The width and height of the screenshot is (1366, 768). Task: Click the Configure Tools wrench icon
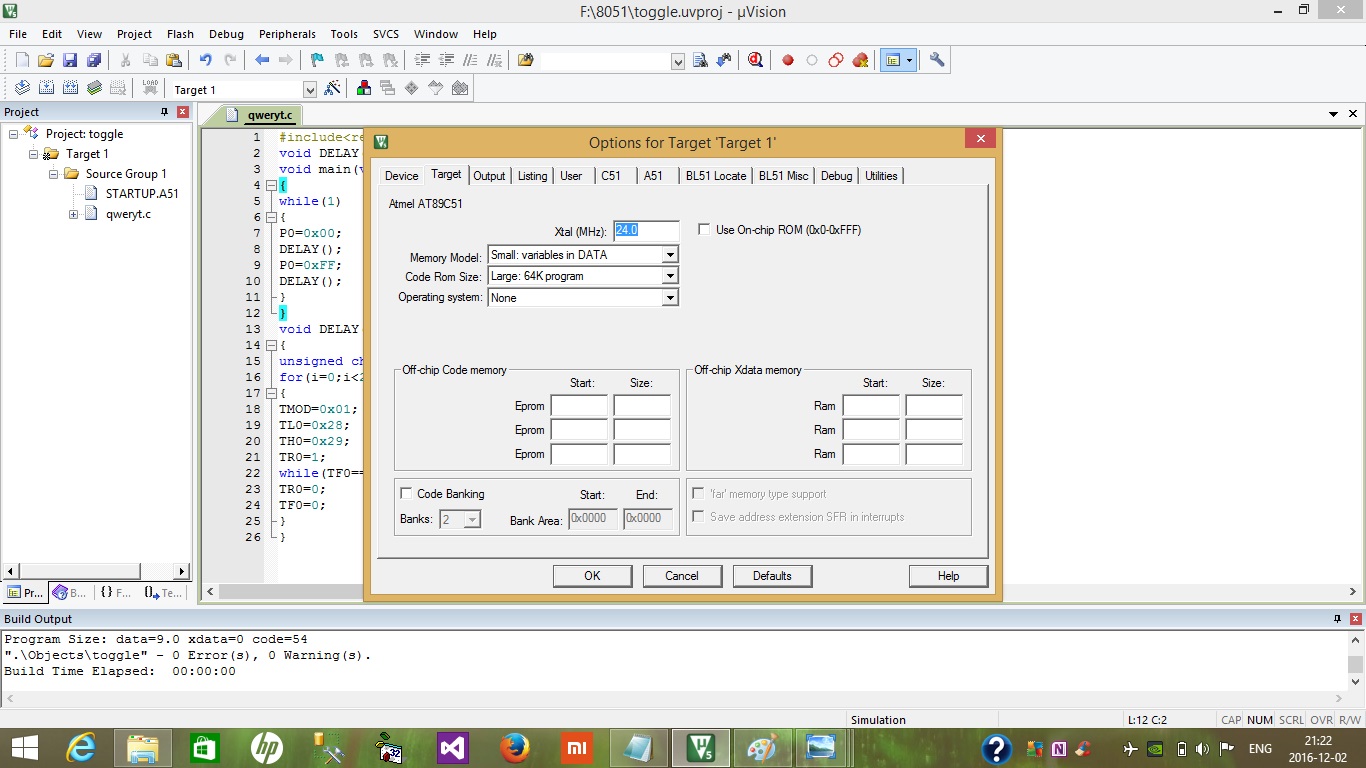936,59
